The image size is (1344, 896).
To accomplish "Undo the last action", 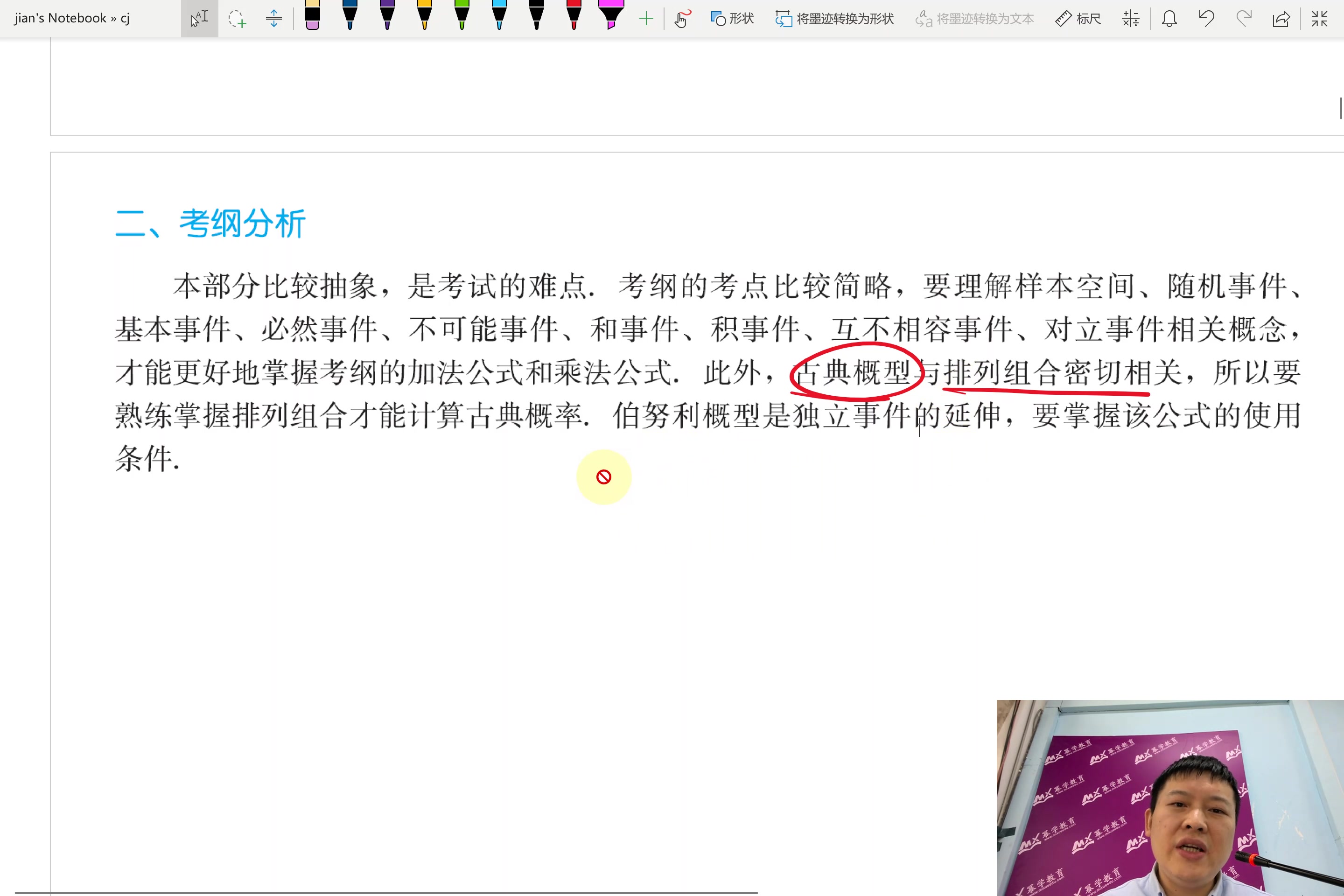I will pyautogui.click(x=1206, y=19).
